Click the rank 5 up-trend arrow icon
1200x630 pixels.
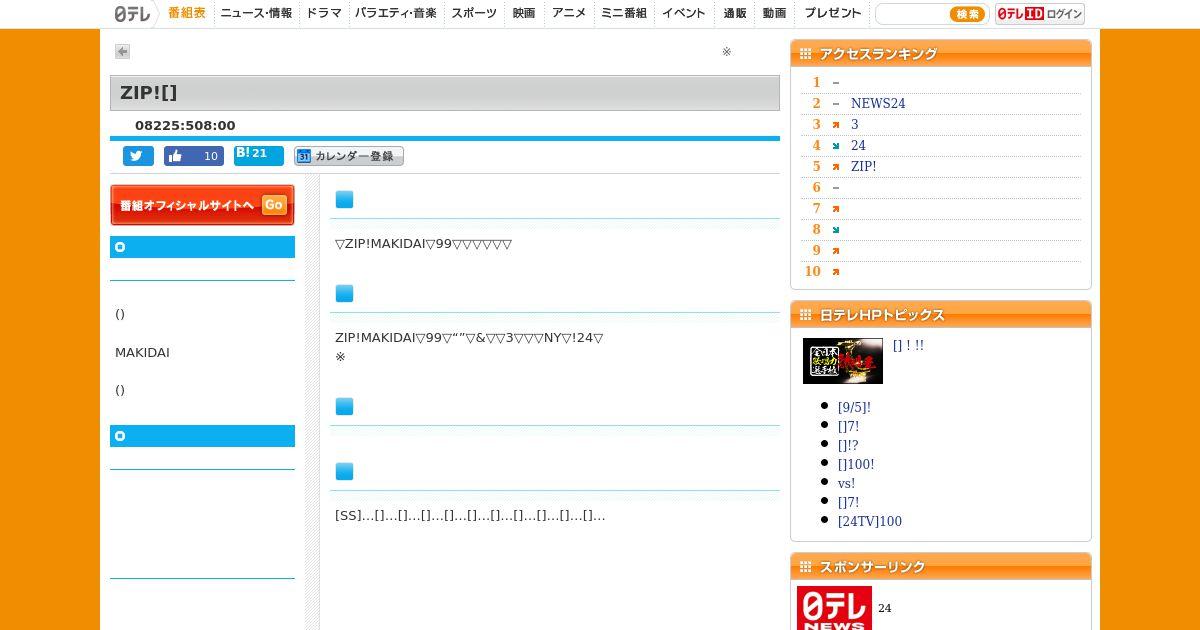tap(836, 167)
